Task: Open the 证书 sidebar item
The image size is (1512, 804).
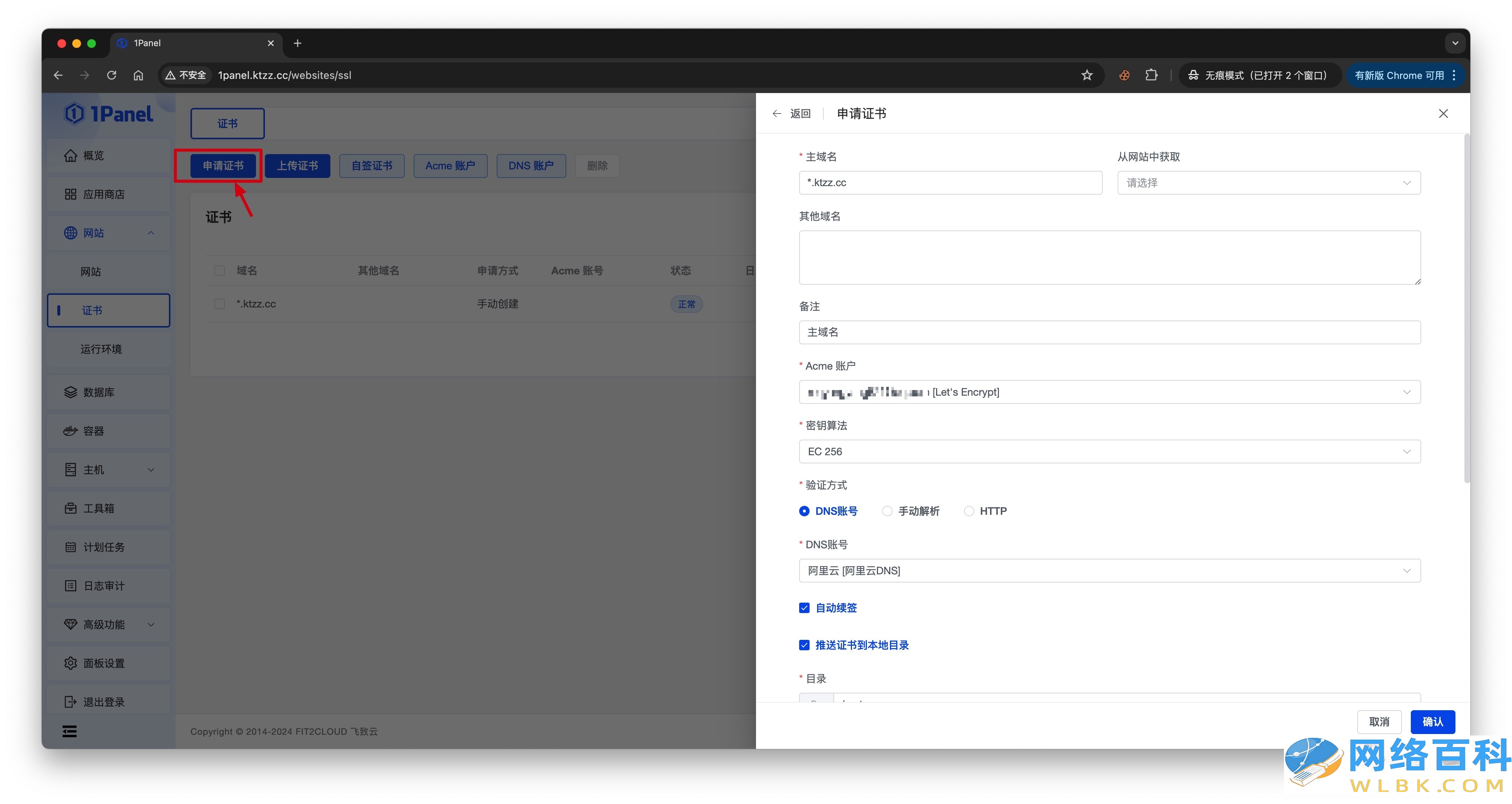Action: 109,311
